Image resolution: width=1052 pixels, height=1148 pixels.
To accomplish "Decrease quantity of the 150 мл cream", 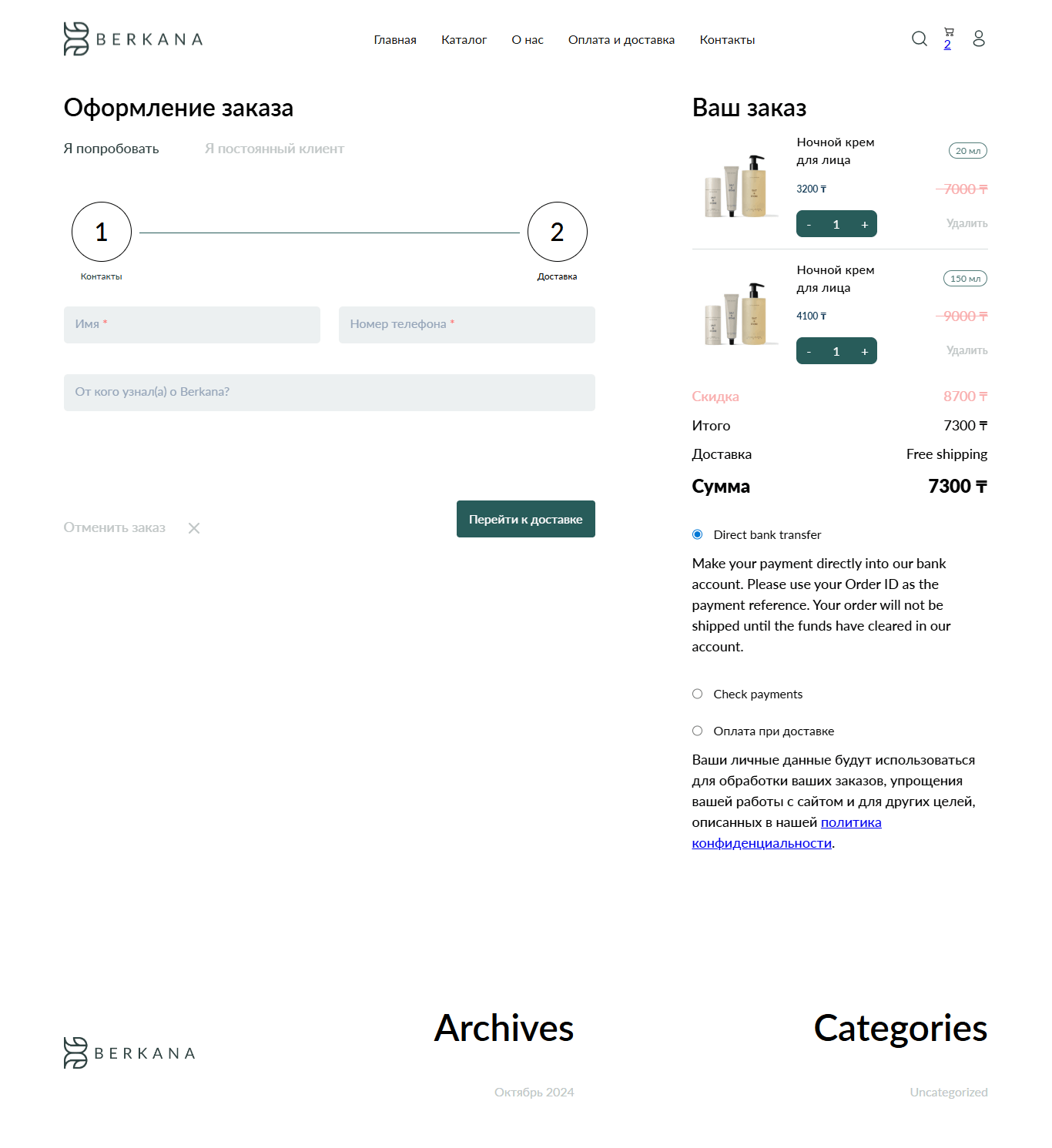I will point(809,352).
